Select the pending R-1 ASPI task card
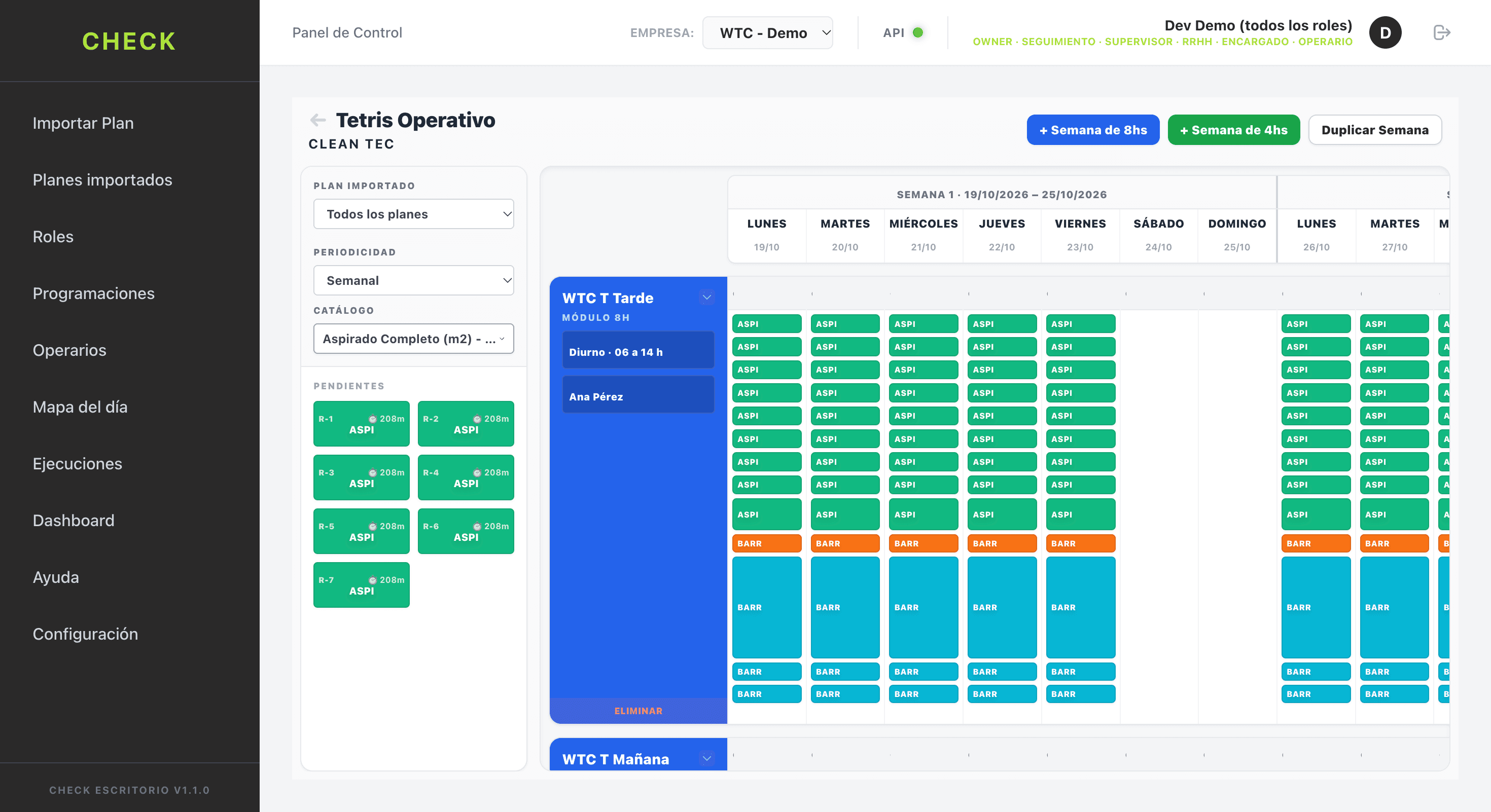This screenshot has height=812, width=1491. click(361, 423)
